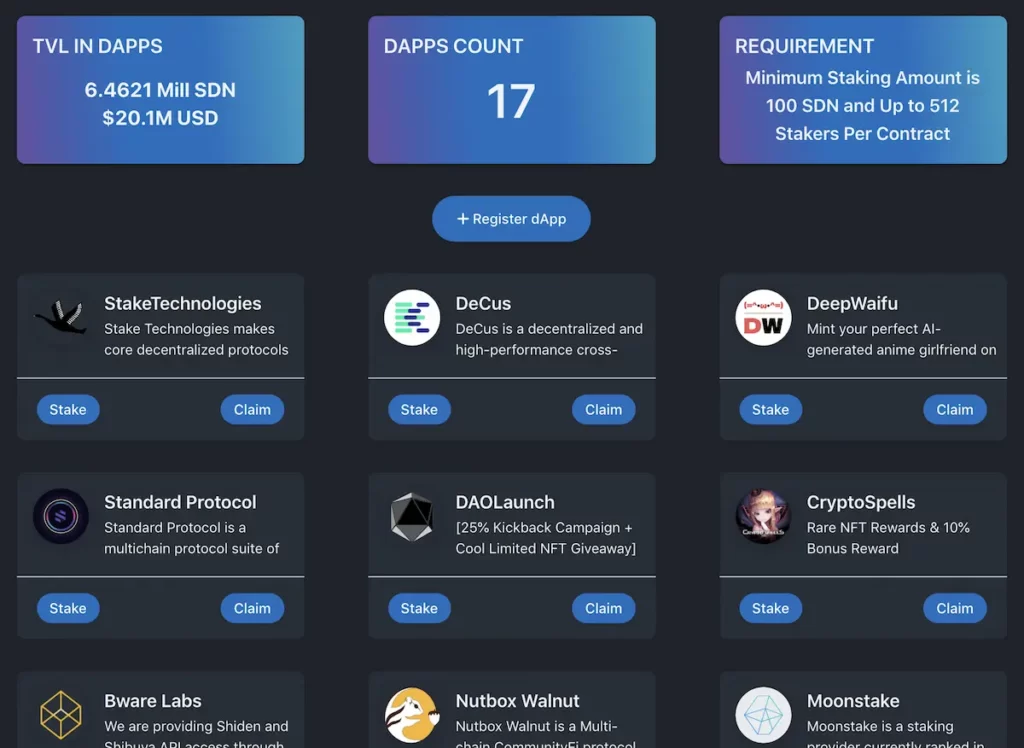
Task: Click the dApps count number 17
Action: click(511, 101)
